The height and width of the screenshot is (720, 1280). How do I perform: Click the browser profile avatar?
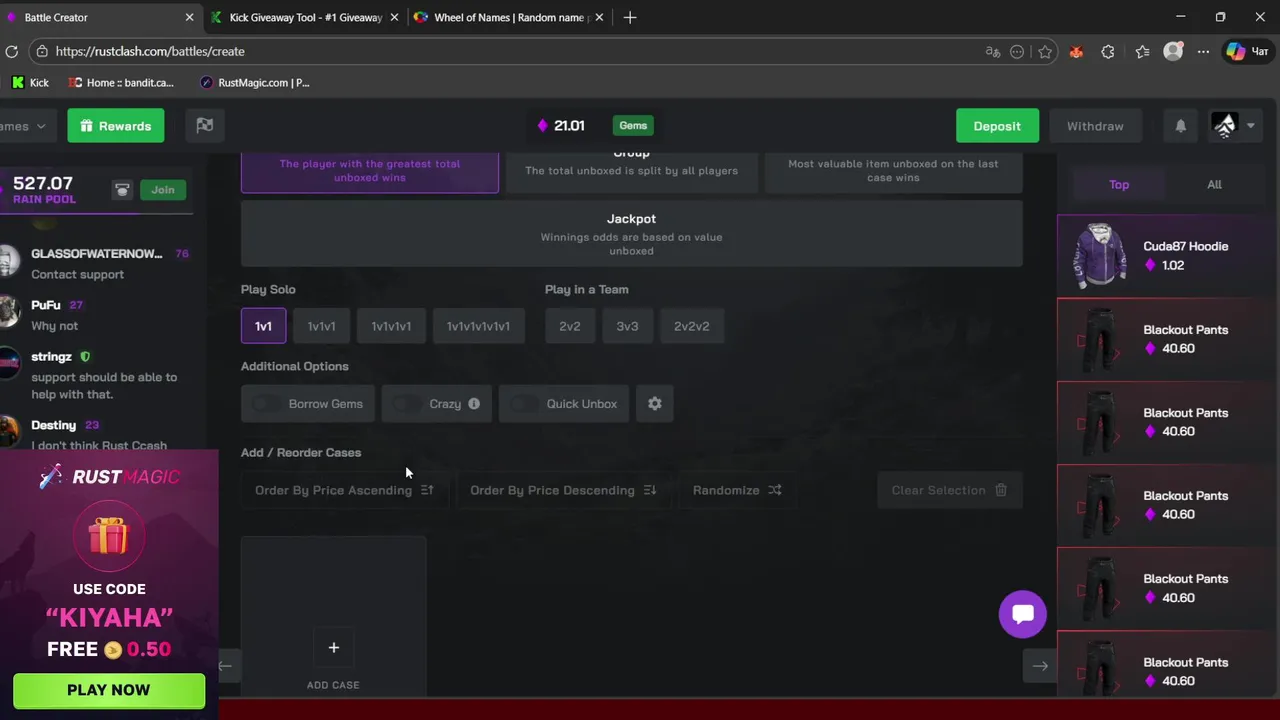click(1174, 51)
